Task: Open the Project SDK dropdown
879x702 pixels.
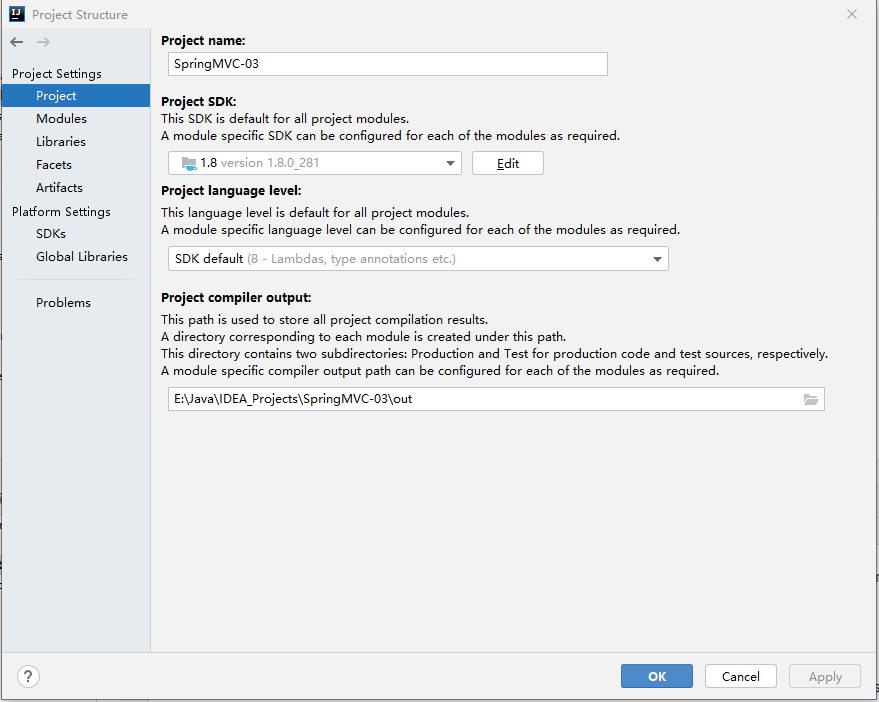Action: click(451, 163)
